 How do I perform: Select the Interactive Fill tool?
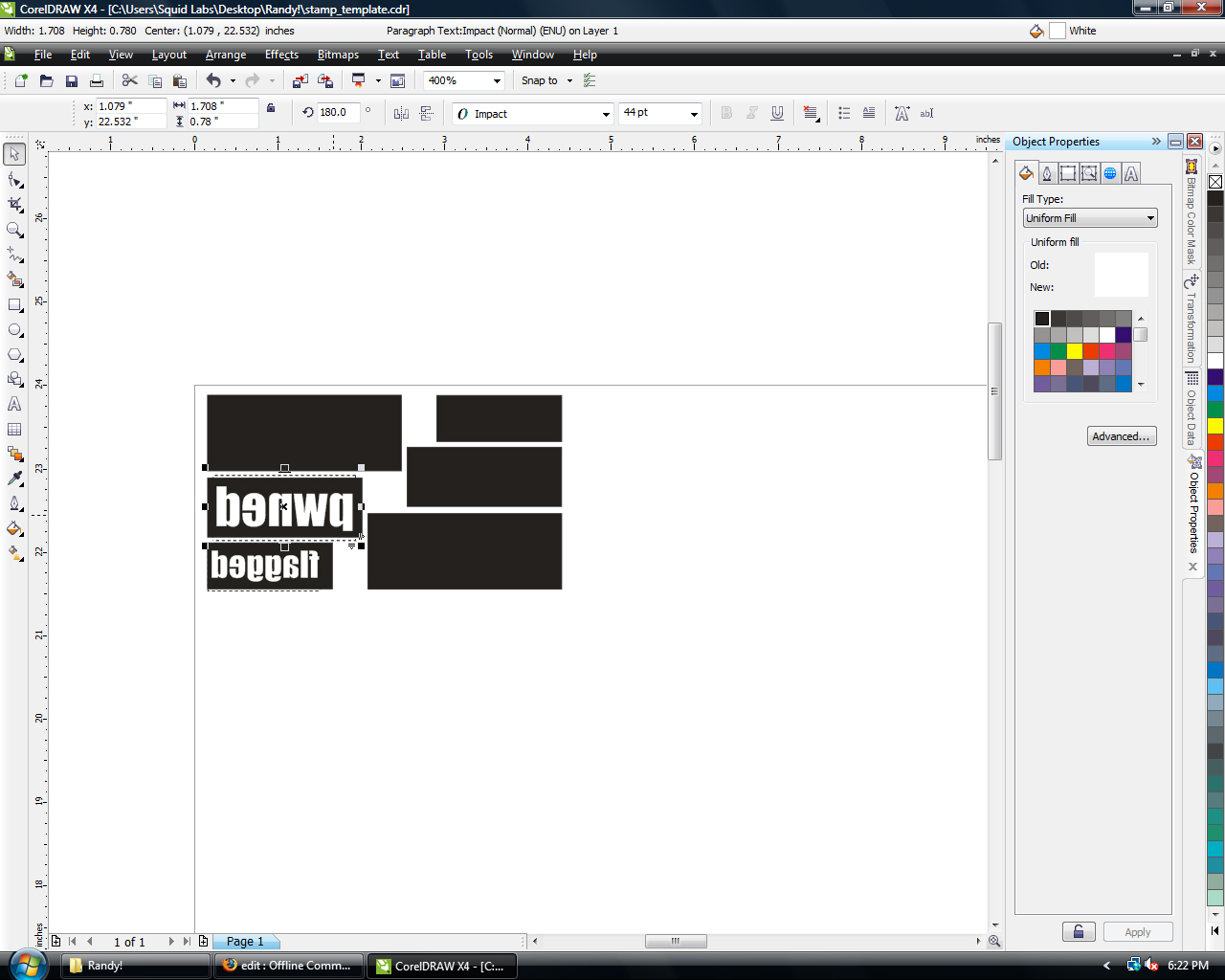click(x=14, y=553)
